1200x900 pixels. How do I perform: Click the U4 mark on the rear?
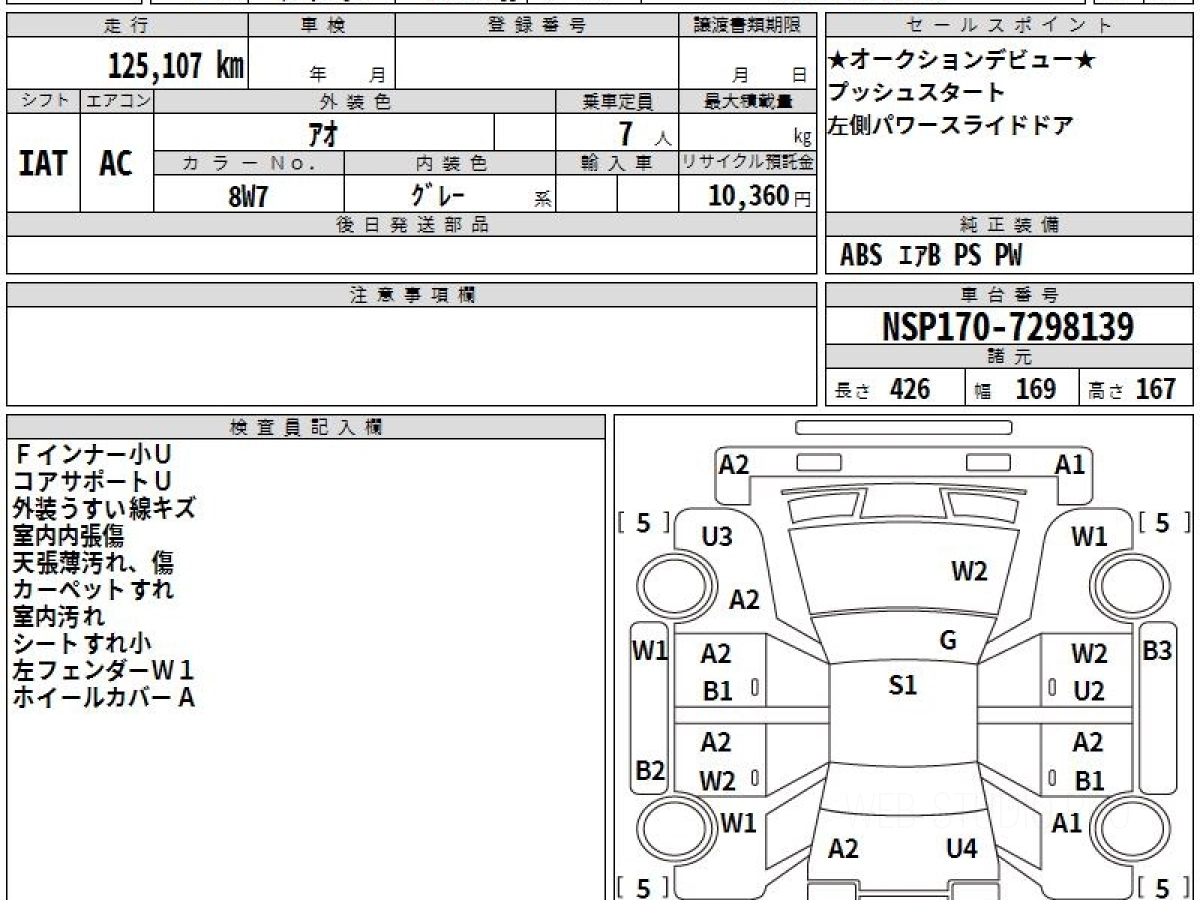click(x=961, y=849)
